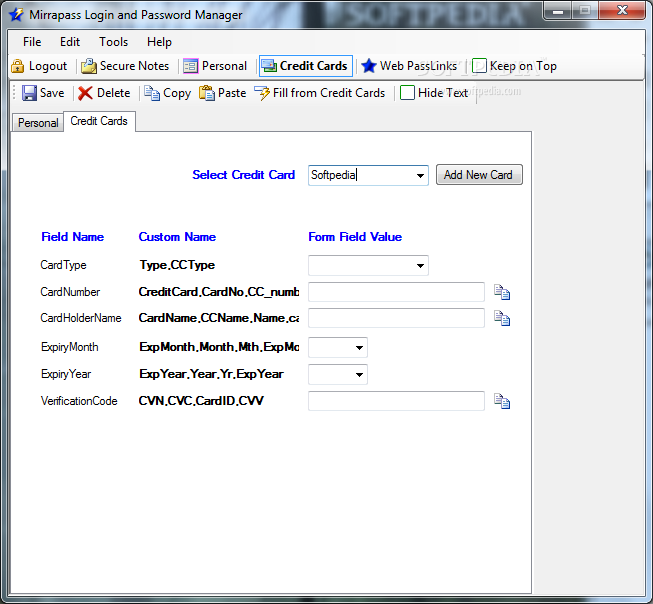This screenshot has width=653, height=604.
Task: Open Web PassLinks star icon
Action: pyautogui.click(x=369, y=66)
